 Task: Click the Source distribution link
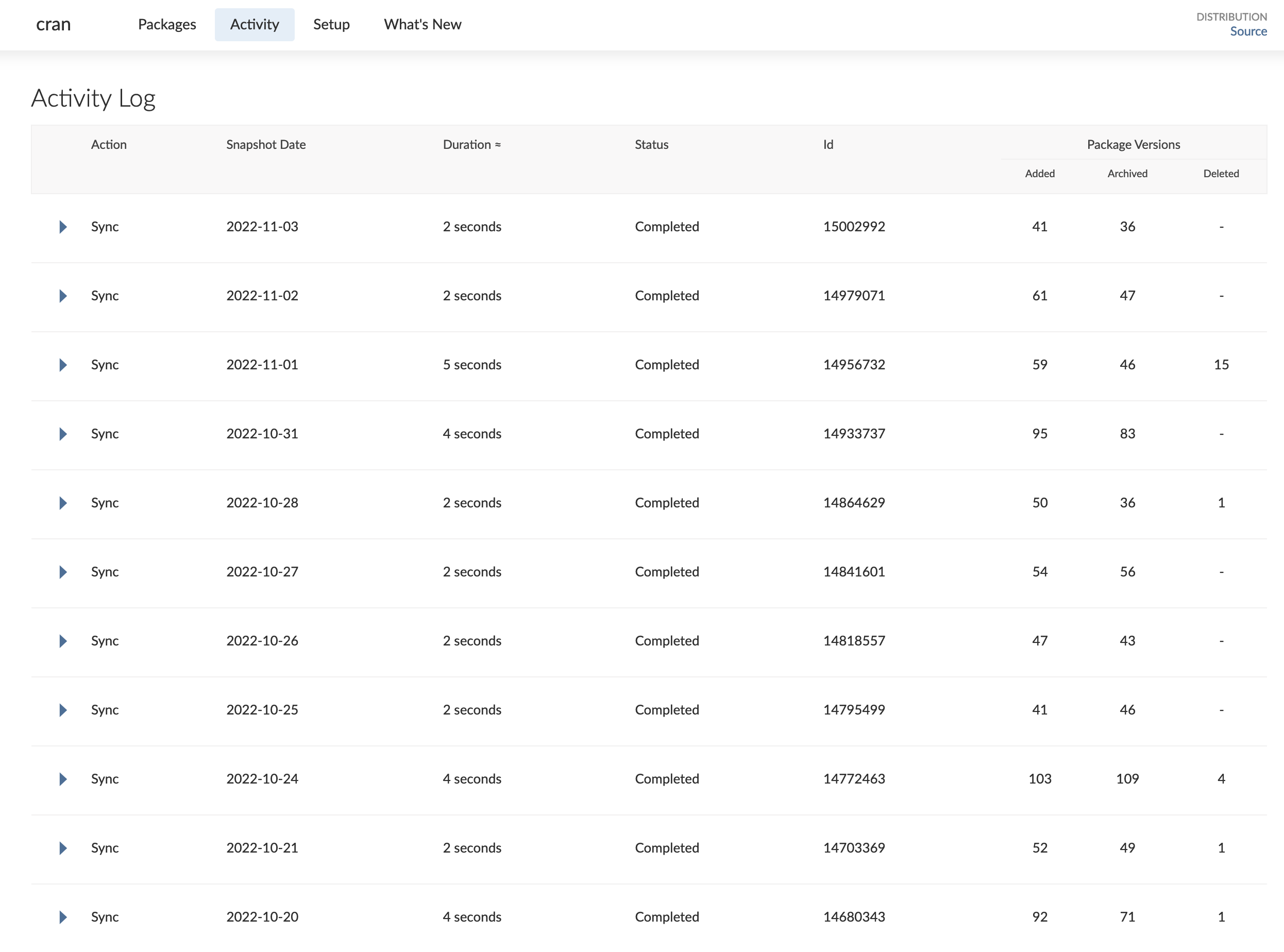[x=1248, y=31]
